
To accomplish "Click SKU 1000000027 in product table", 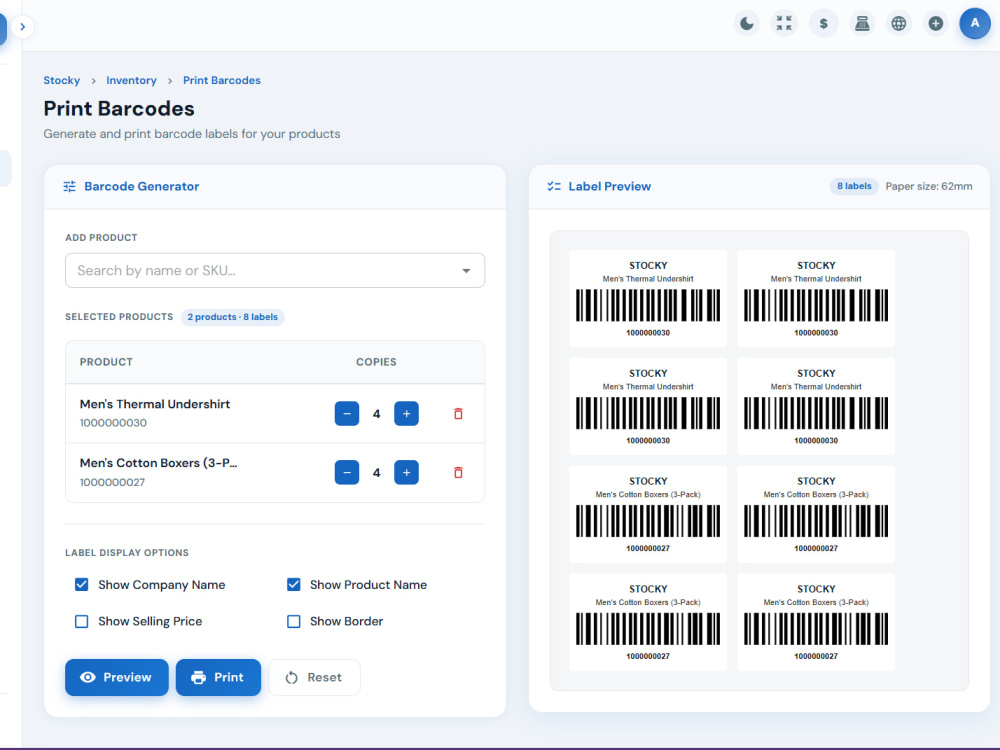I will coord(112,482).
